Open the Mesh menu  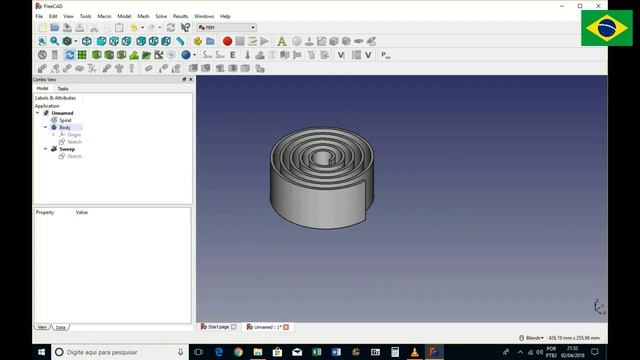tap(143, 16)
